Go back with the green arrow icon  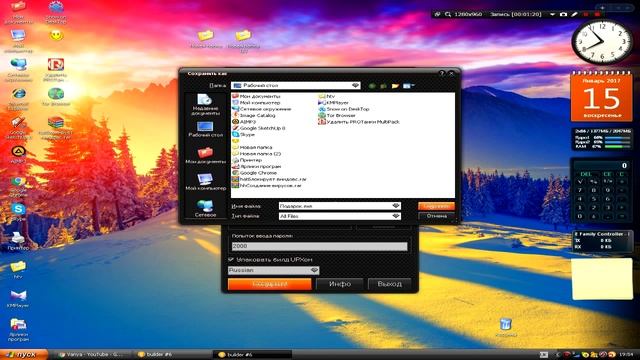point(372,86)
